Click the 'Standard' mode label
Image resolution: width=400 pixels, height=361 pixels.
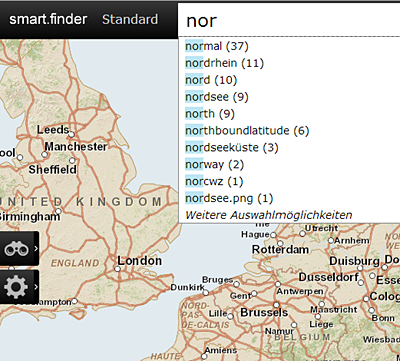(x=130, y=19)
